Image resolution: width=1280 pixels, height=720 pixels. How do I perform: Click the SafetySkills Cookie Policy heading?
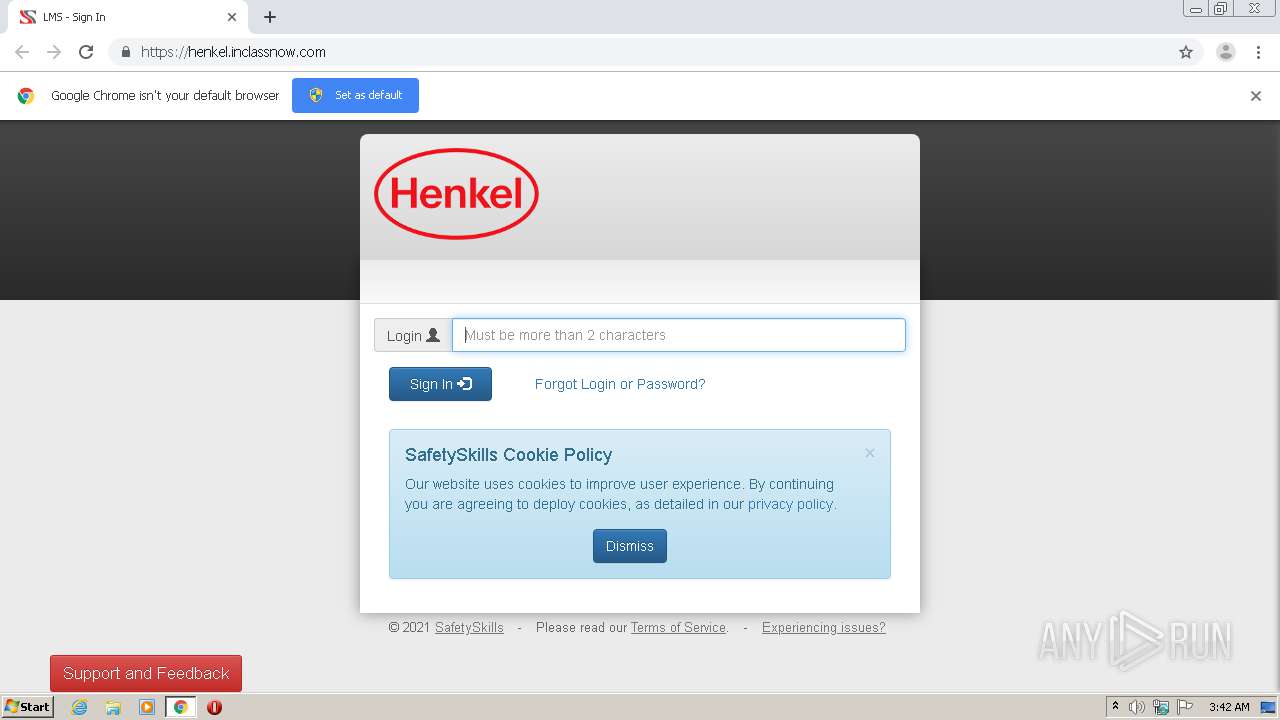point(508,455)
